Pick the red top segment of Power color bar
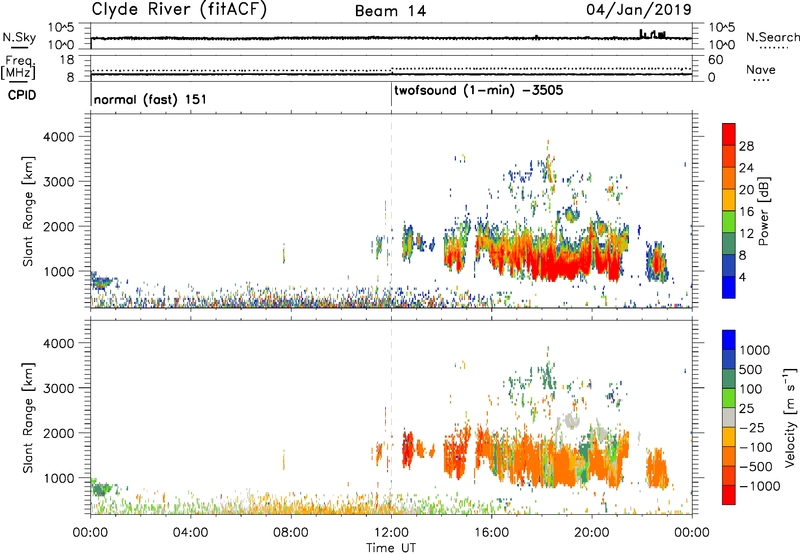 pyautogui.click(x=729, y=134)
